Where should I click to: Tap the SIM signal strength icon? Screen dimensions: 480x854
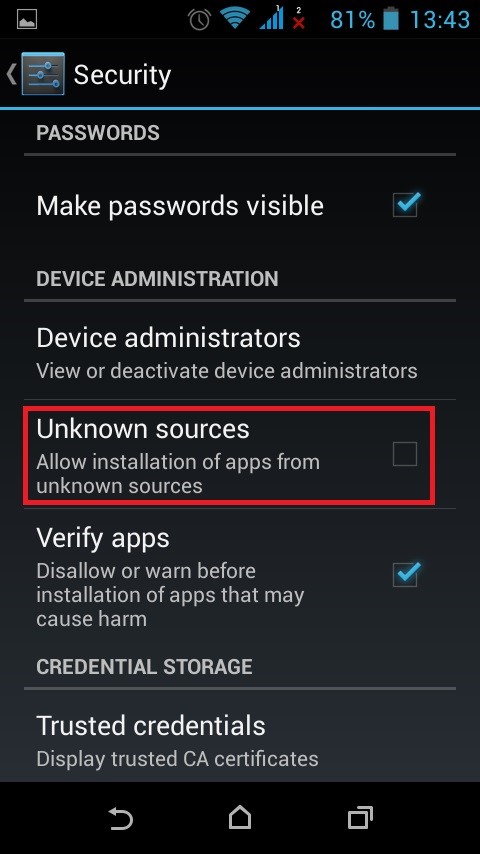coord(271,18)
